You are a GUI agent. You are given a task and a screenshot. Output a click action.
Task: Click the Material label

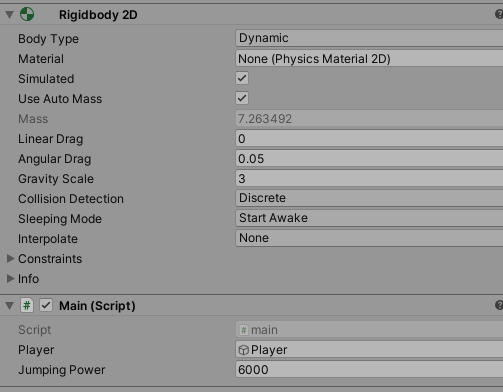(41, 59)
